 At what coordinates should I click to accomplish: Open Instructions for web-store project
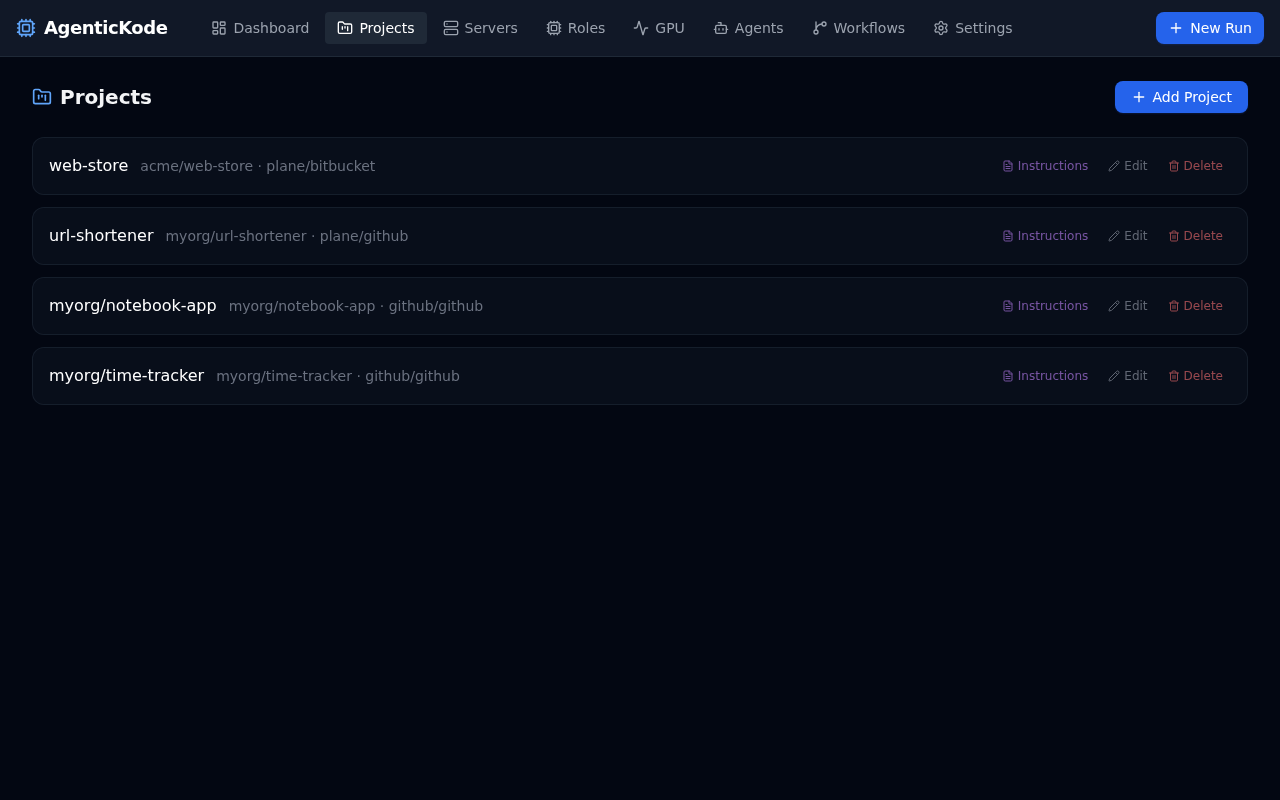[1045, 166]
